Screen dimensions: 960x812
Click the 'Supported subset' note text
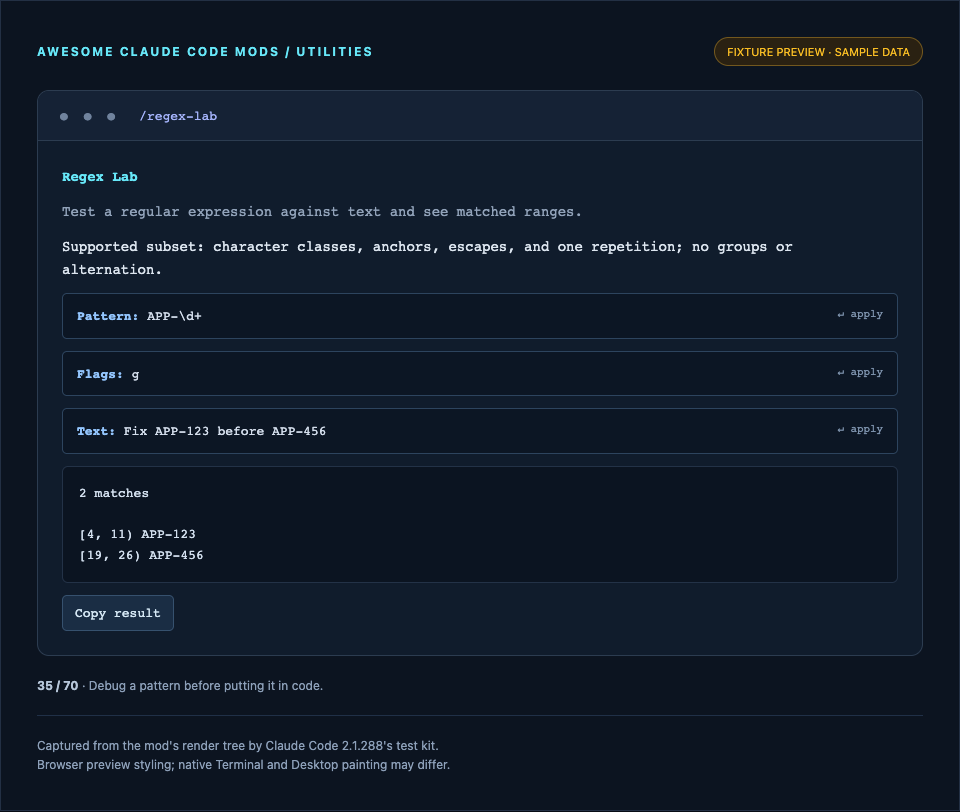point(427,258)
